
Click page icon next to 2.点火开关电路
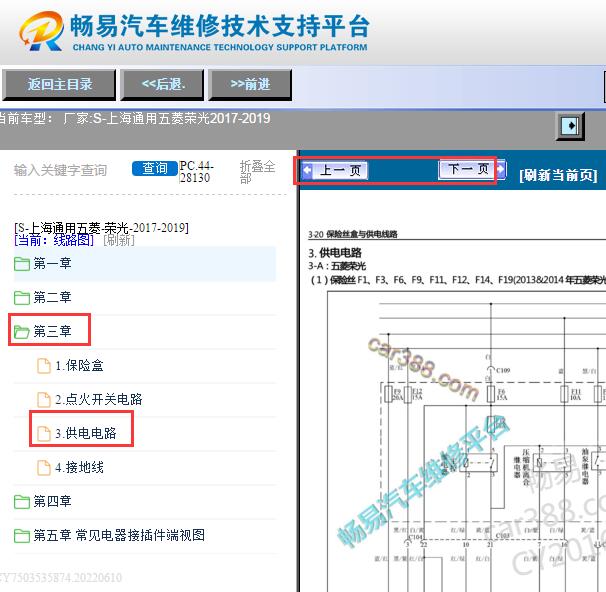coord(44,400)
